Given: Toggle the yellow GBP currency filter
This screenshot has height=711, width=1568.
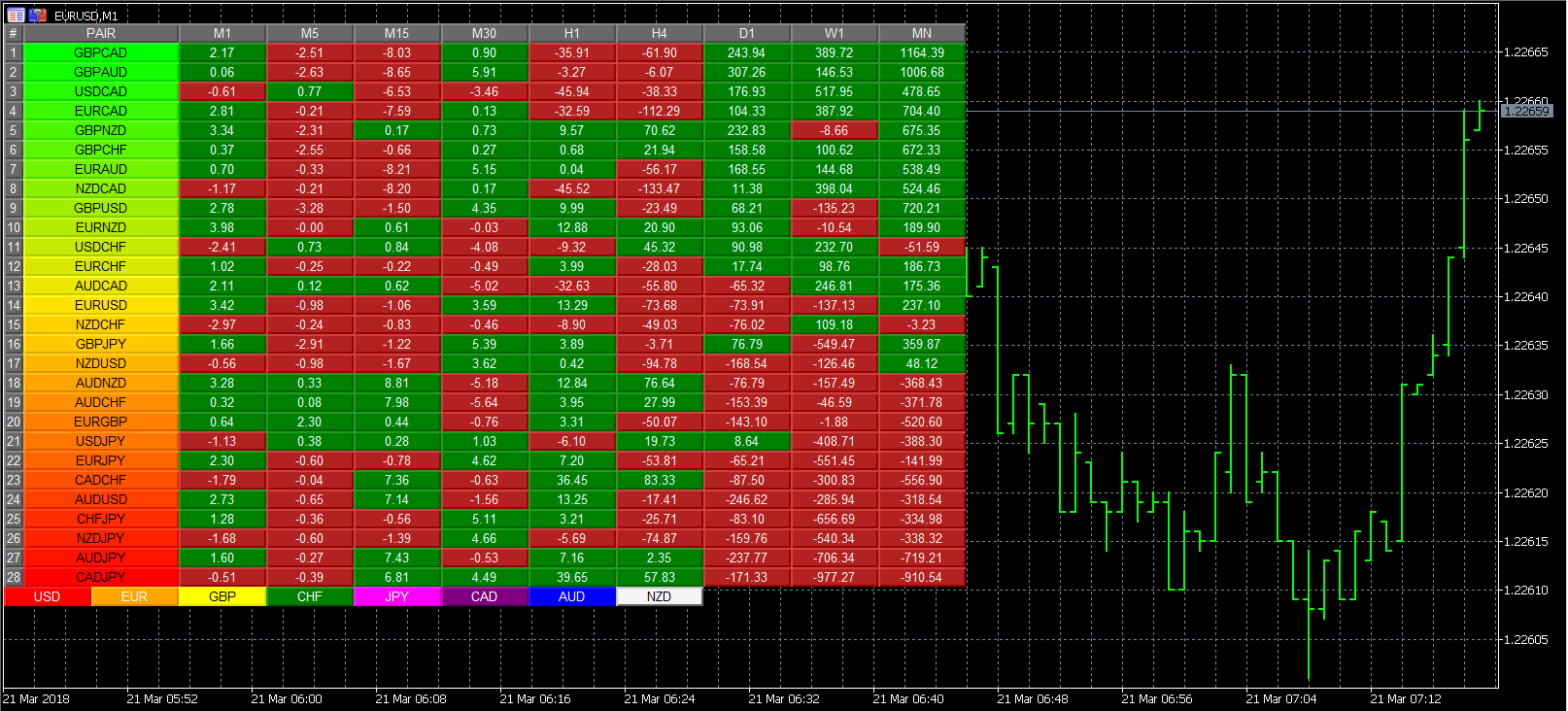Looking at the screenshot, I should pyautogui.click(x=222, y=596).
